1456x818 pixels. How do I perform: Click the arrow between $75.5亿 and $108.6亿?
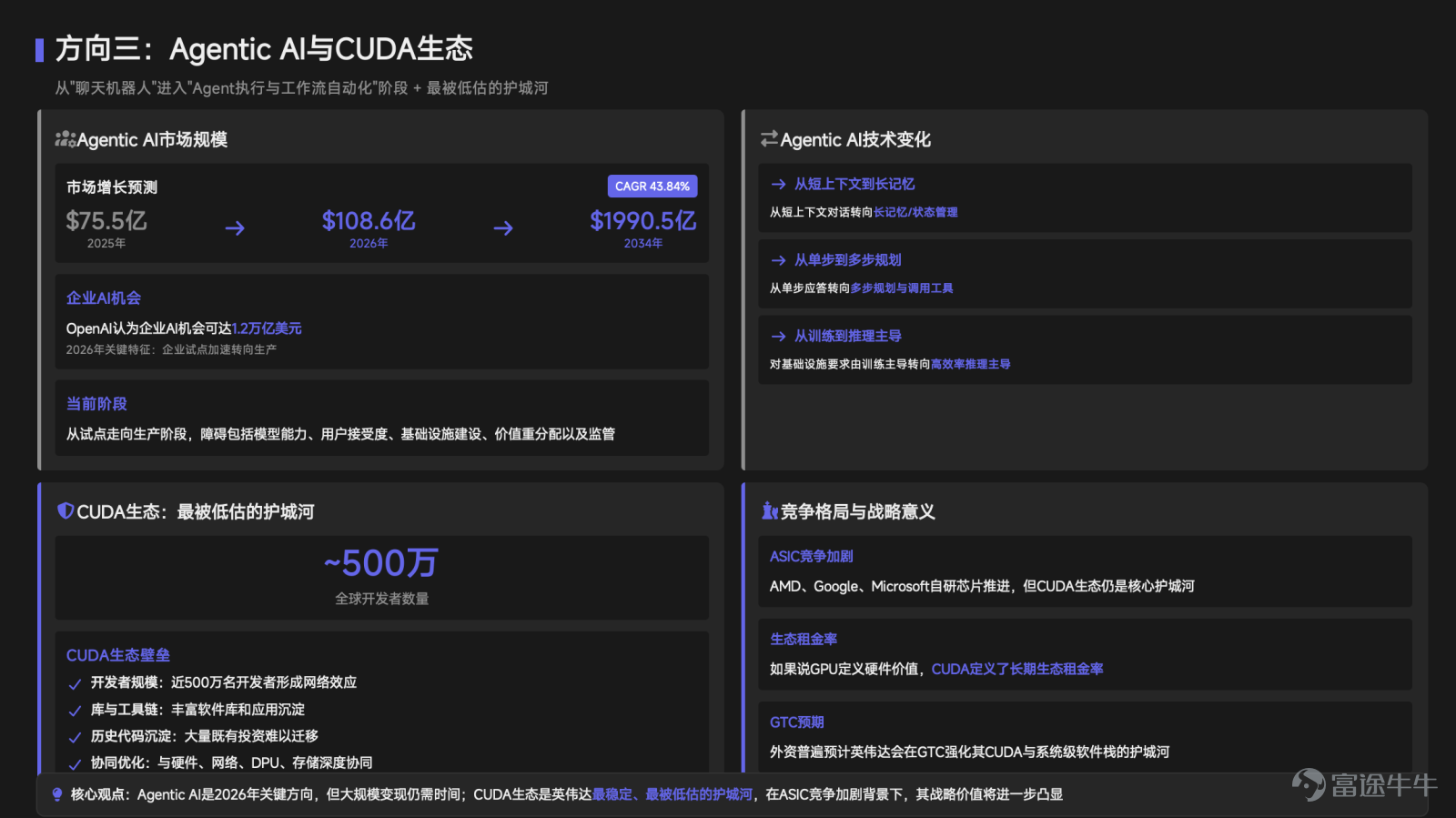pos(235,227)
